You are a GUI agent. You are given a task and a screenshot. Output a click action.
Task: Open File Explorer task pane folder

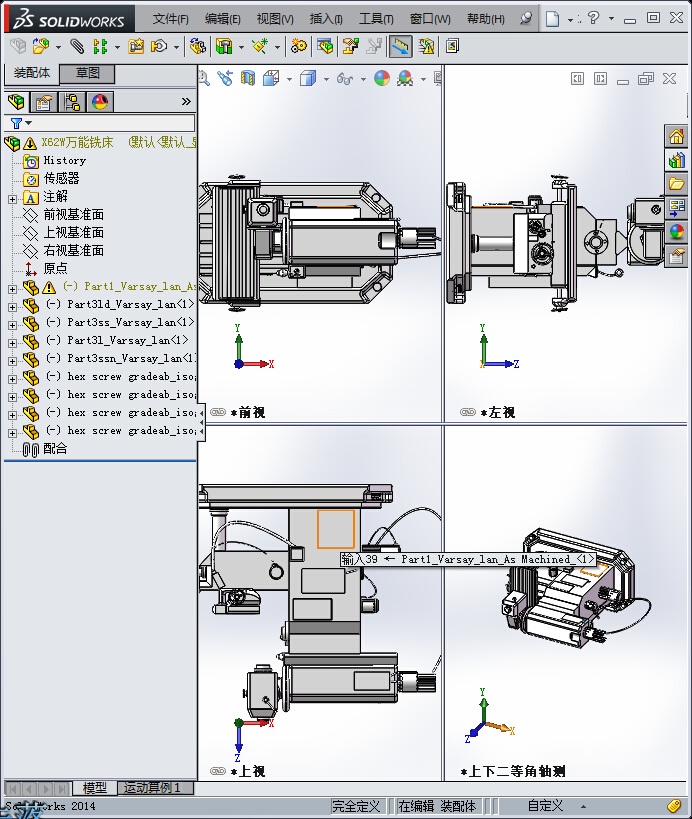click(x=676, y=184)
